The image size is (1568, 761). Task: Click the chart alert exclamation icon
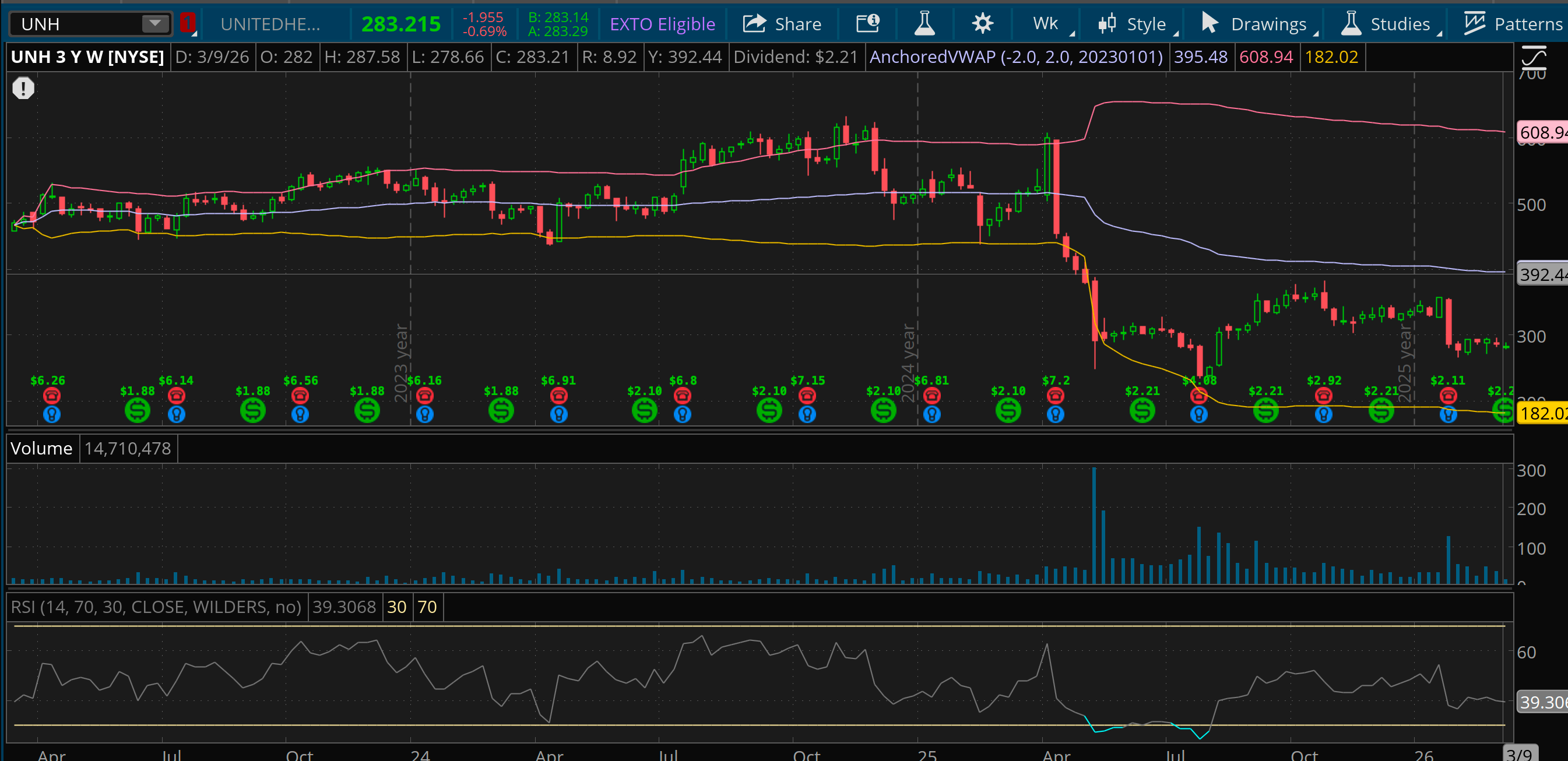tap(23, 88)
